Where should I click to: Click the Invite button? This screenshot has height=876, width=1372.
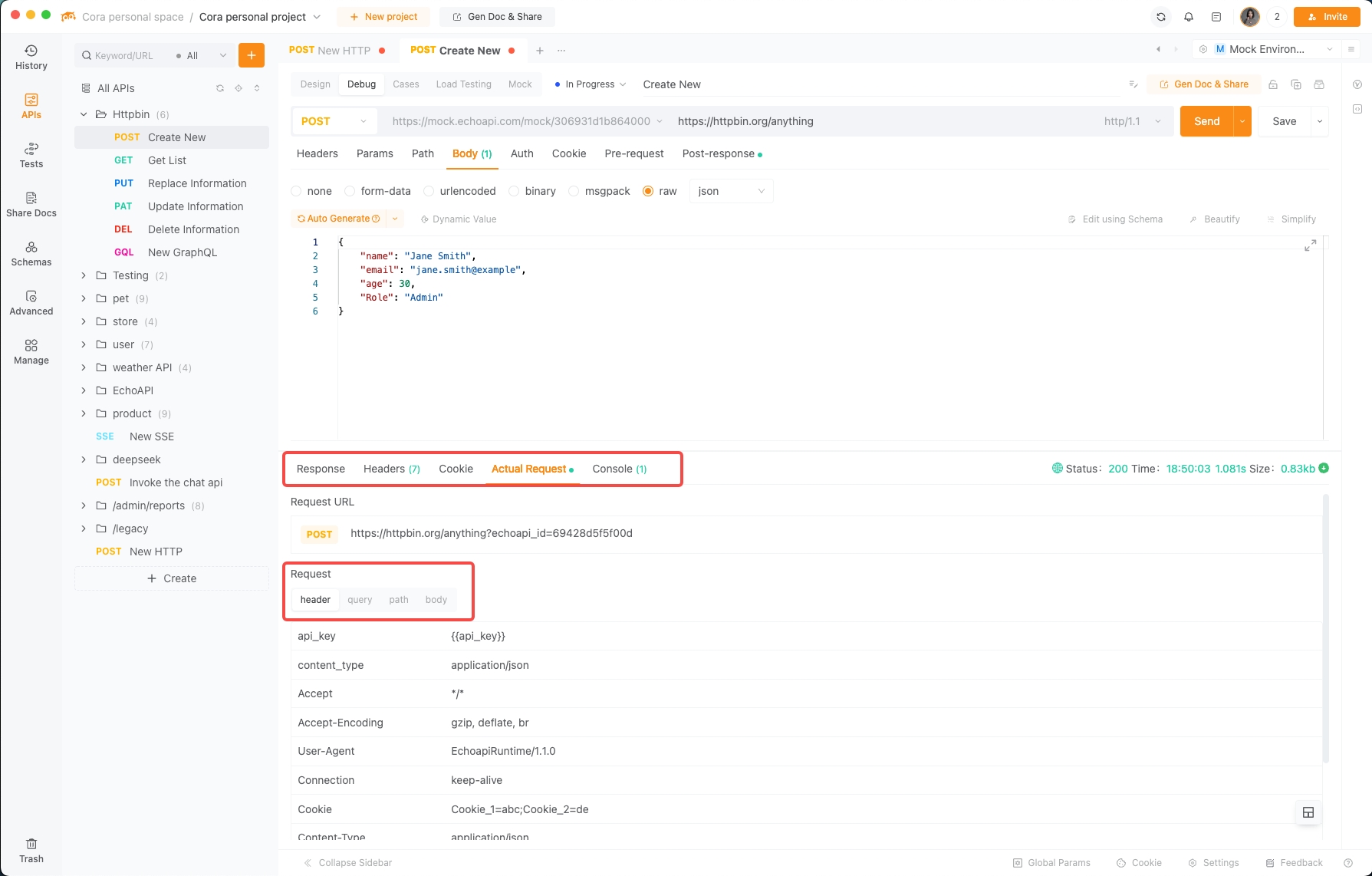(x=1327, y=17)
